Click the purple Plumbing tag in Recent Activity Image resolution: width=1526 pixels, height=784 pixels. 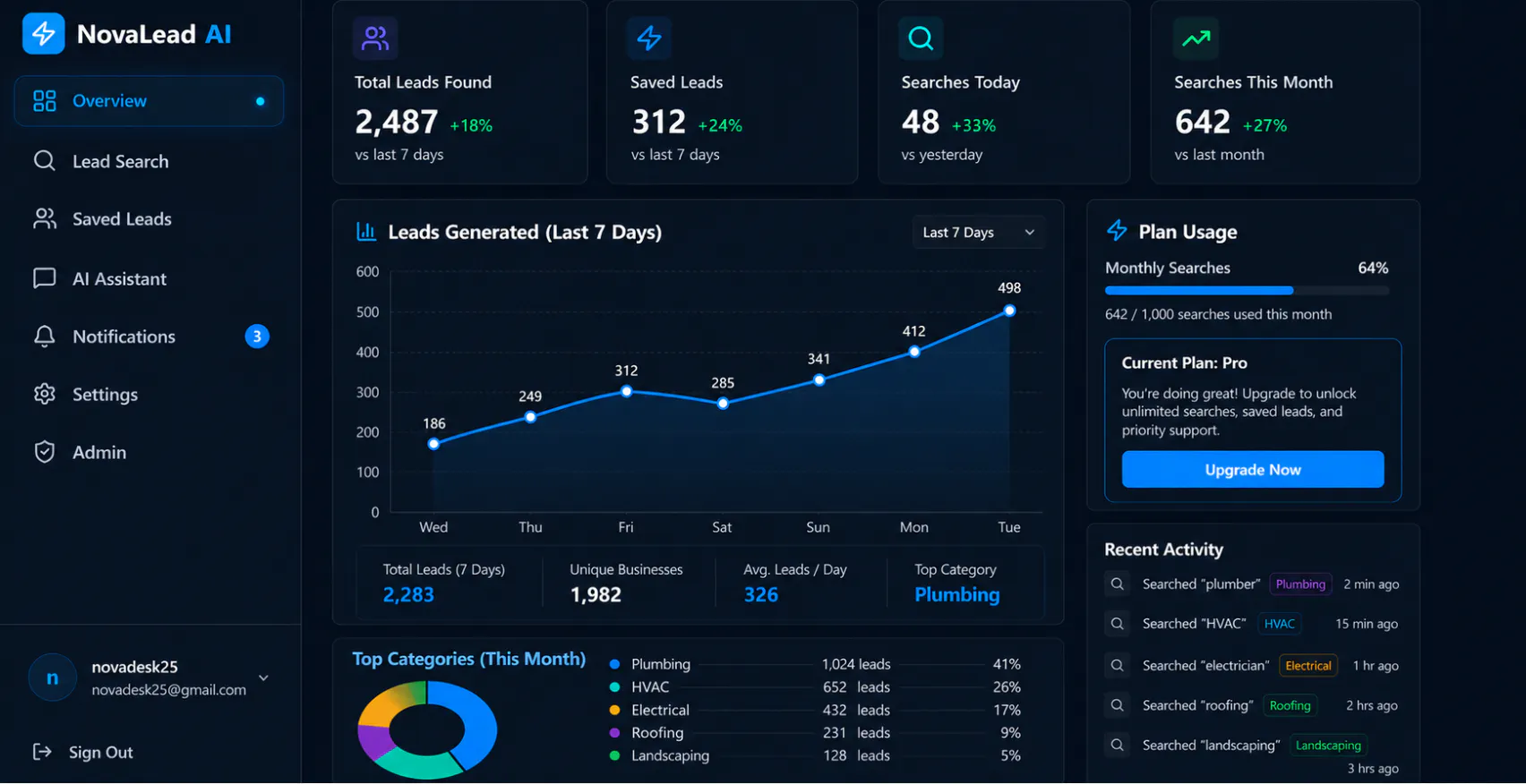coord(1300,584)
